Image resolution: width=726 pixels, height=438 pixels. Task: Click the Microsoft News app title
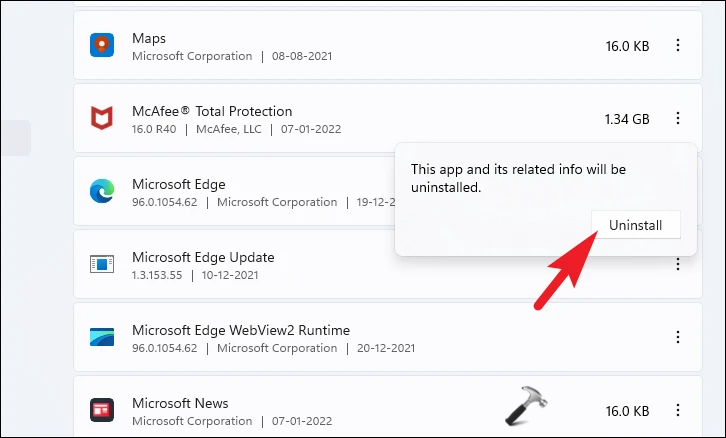(180, 403)
